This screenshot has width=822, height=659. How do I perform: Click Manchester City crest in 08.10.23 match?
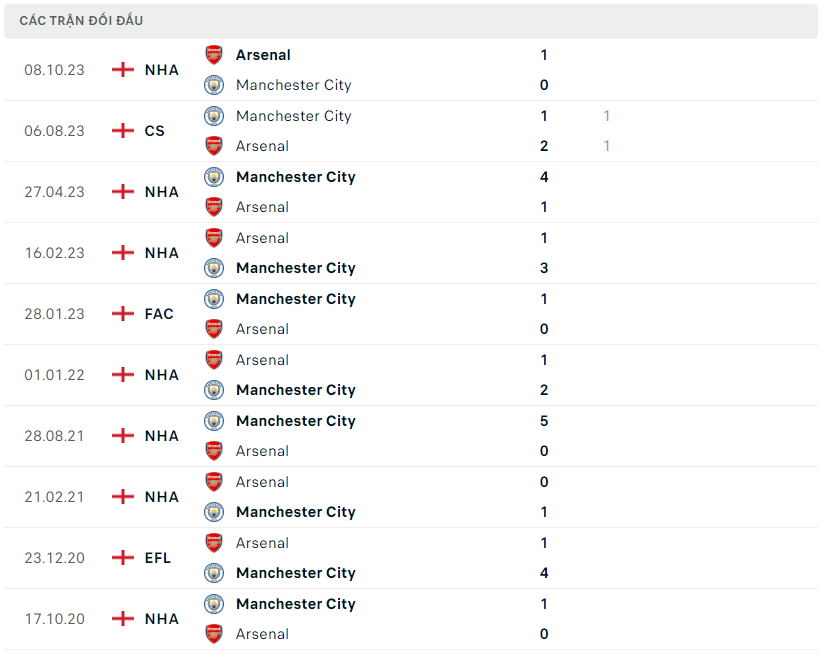tap(214, 85)
